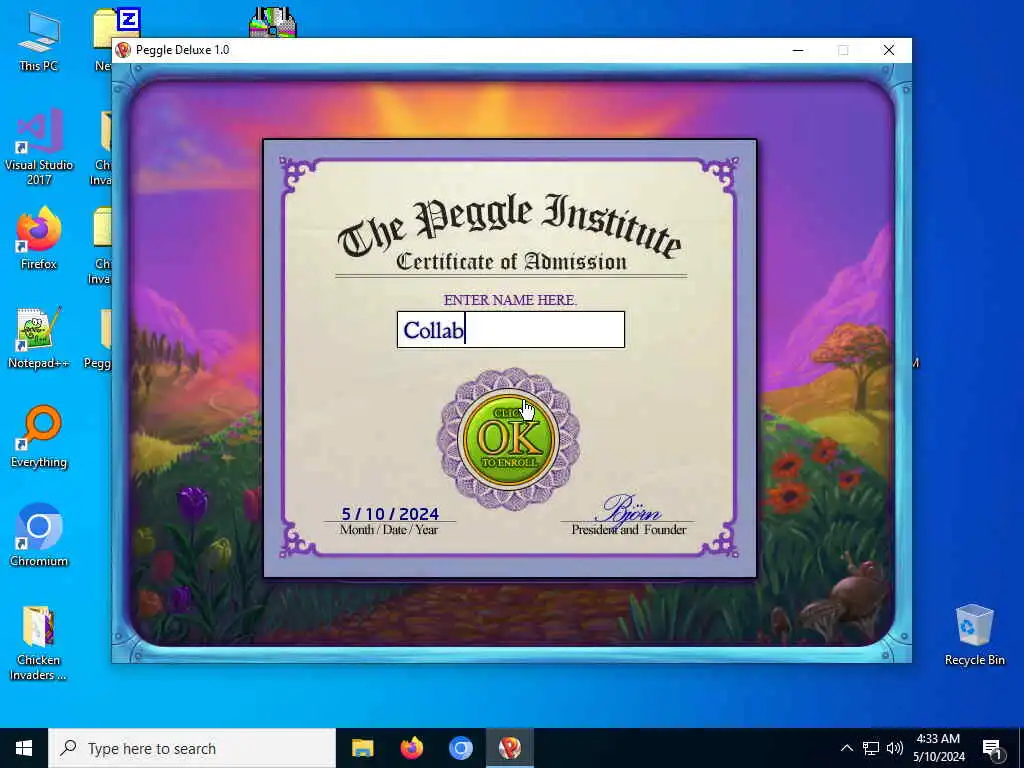Click the President and Founder caption
Viewport: 1024px width, 768px height.
pos(629,530)
